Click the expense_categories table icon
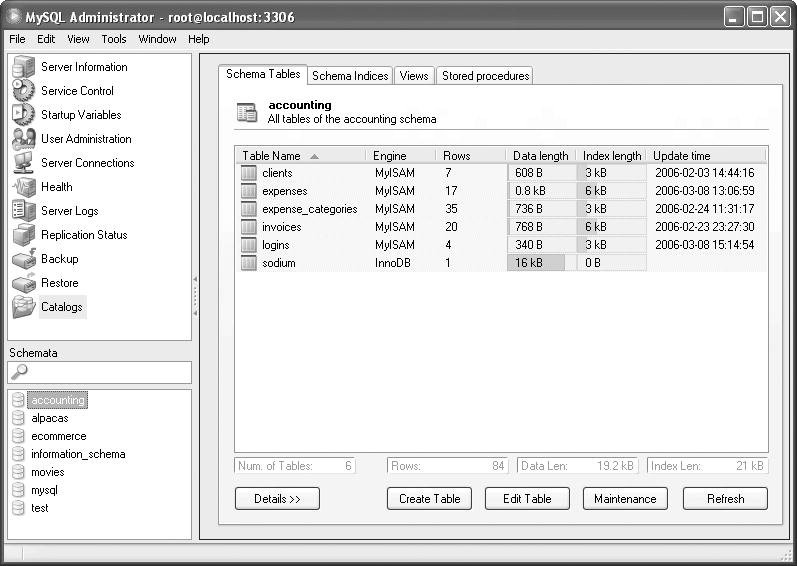The image size is (797, 566). click(249, 209)
